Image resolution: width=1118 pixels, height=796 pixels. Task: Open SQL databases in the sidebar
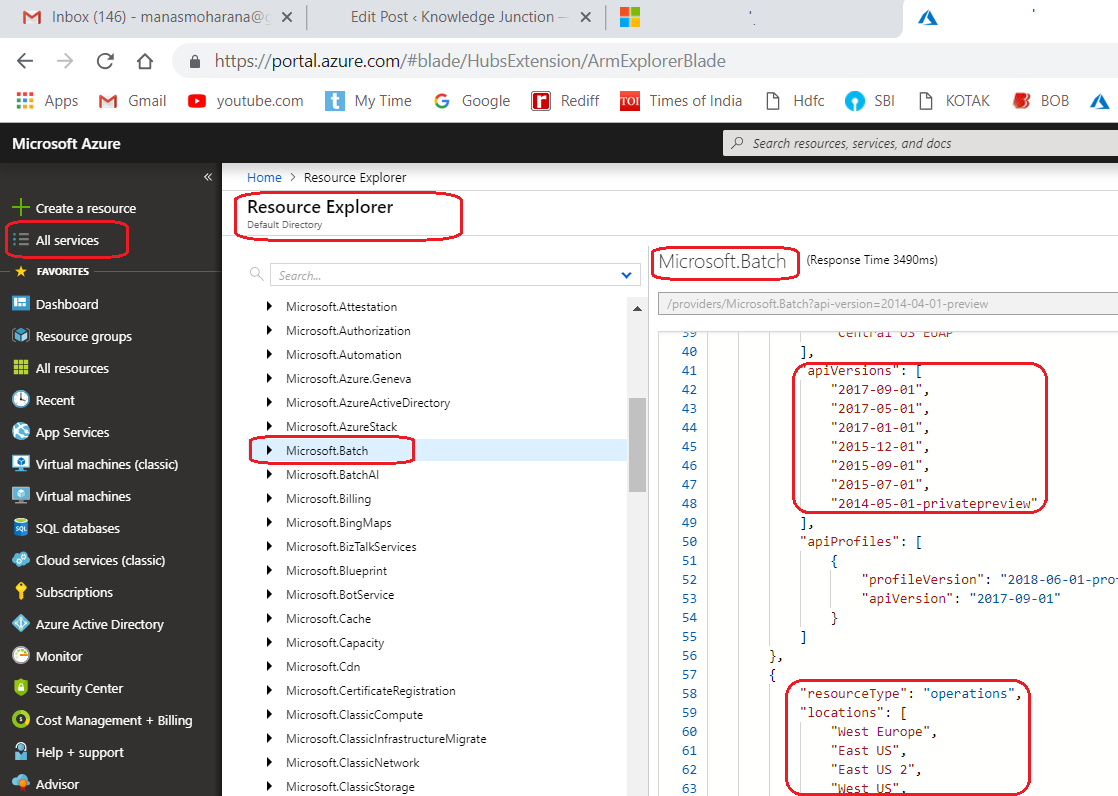pos(77,528)
